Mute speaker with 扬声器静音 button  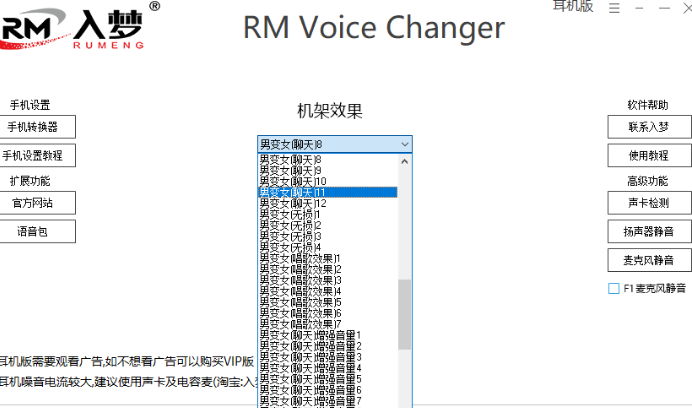[x=649, y=231]
